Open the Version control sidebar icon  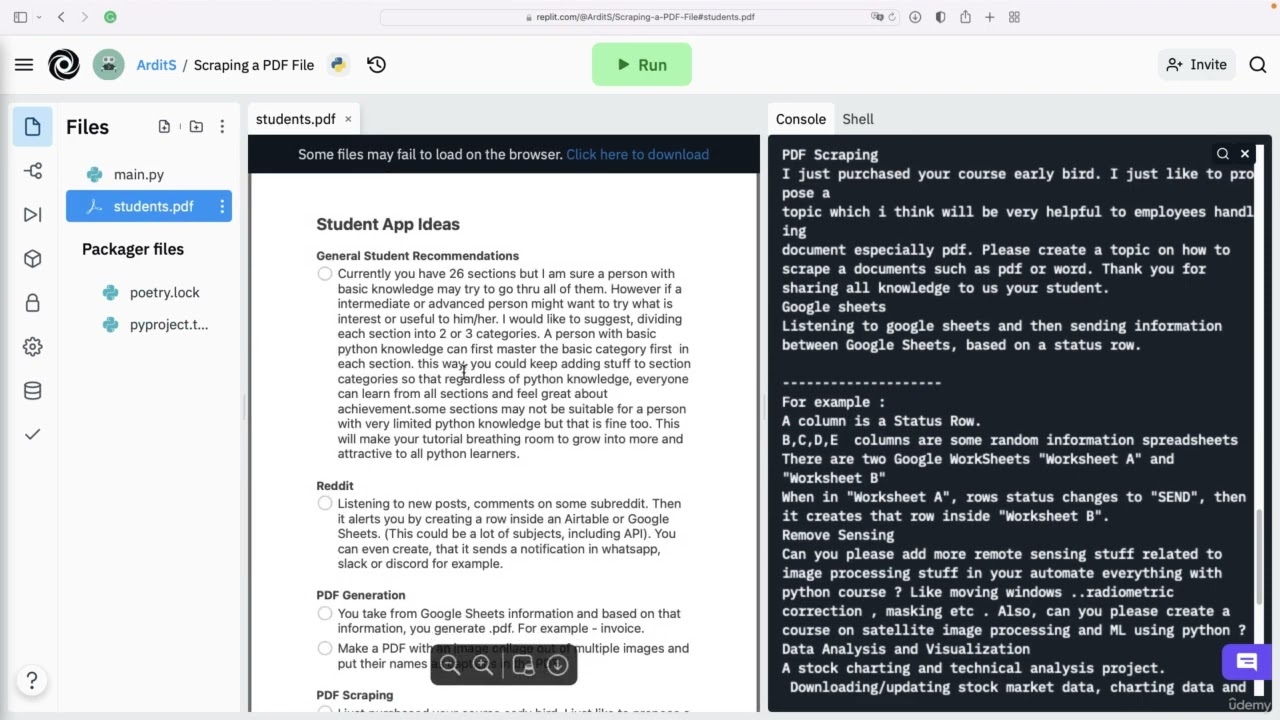(32, 171)
